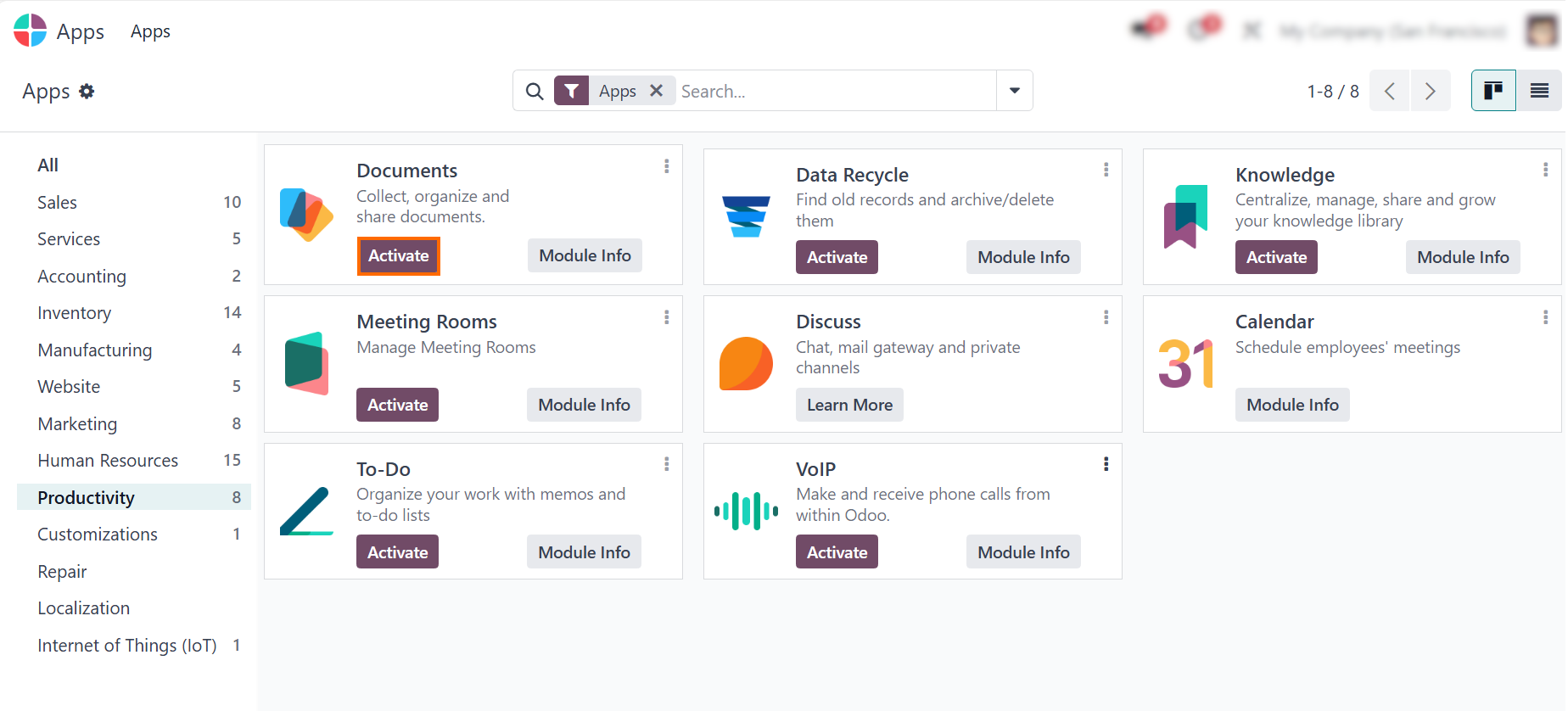
Task: Click the filter funnel icon
Action: [572, 91]
